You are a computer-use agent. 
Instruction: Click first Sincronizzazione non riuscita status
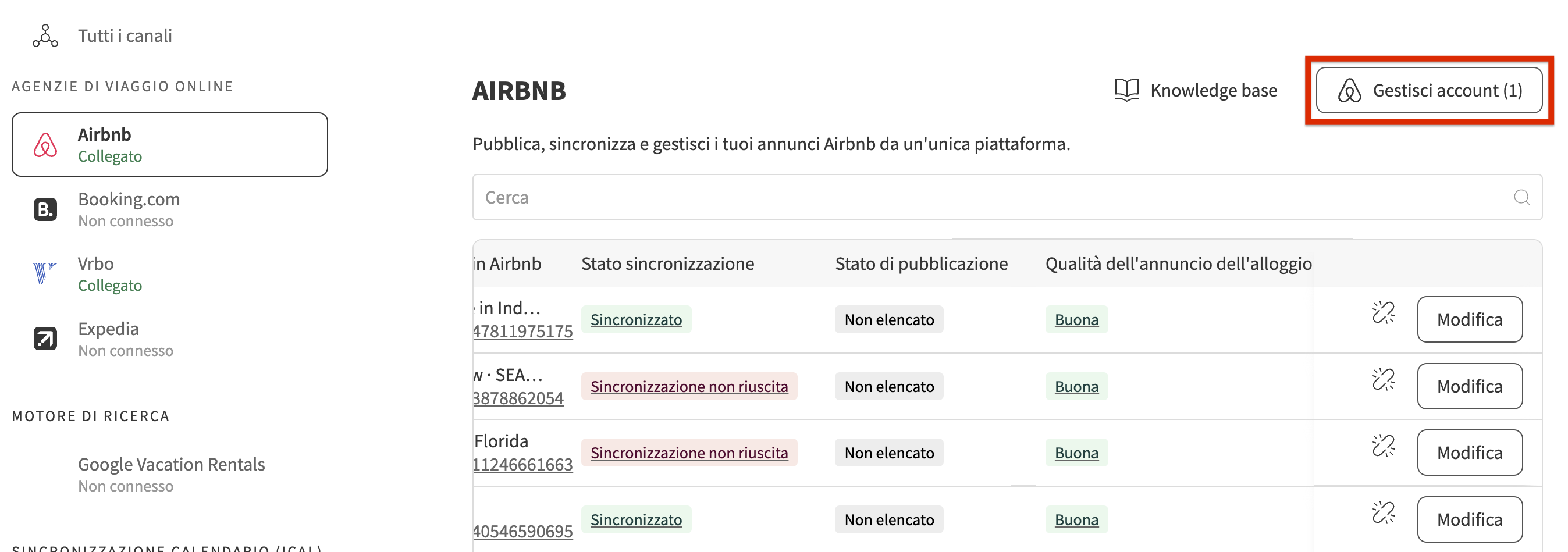coord(688,386)
